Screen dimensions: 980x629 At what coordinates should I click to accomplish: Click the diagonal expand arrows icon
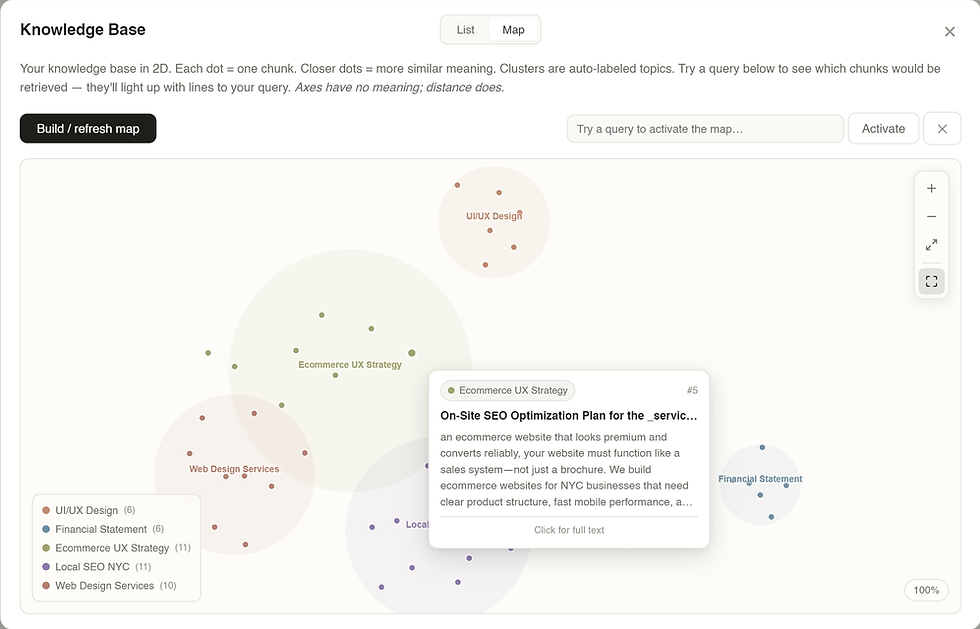(x=931, y=245)
